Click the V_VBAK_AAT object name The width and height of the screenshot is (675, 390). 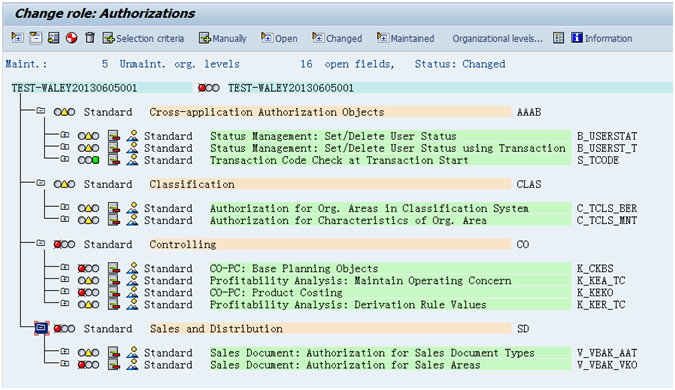(607, 353)
